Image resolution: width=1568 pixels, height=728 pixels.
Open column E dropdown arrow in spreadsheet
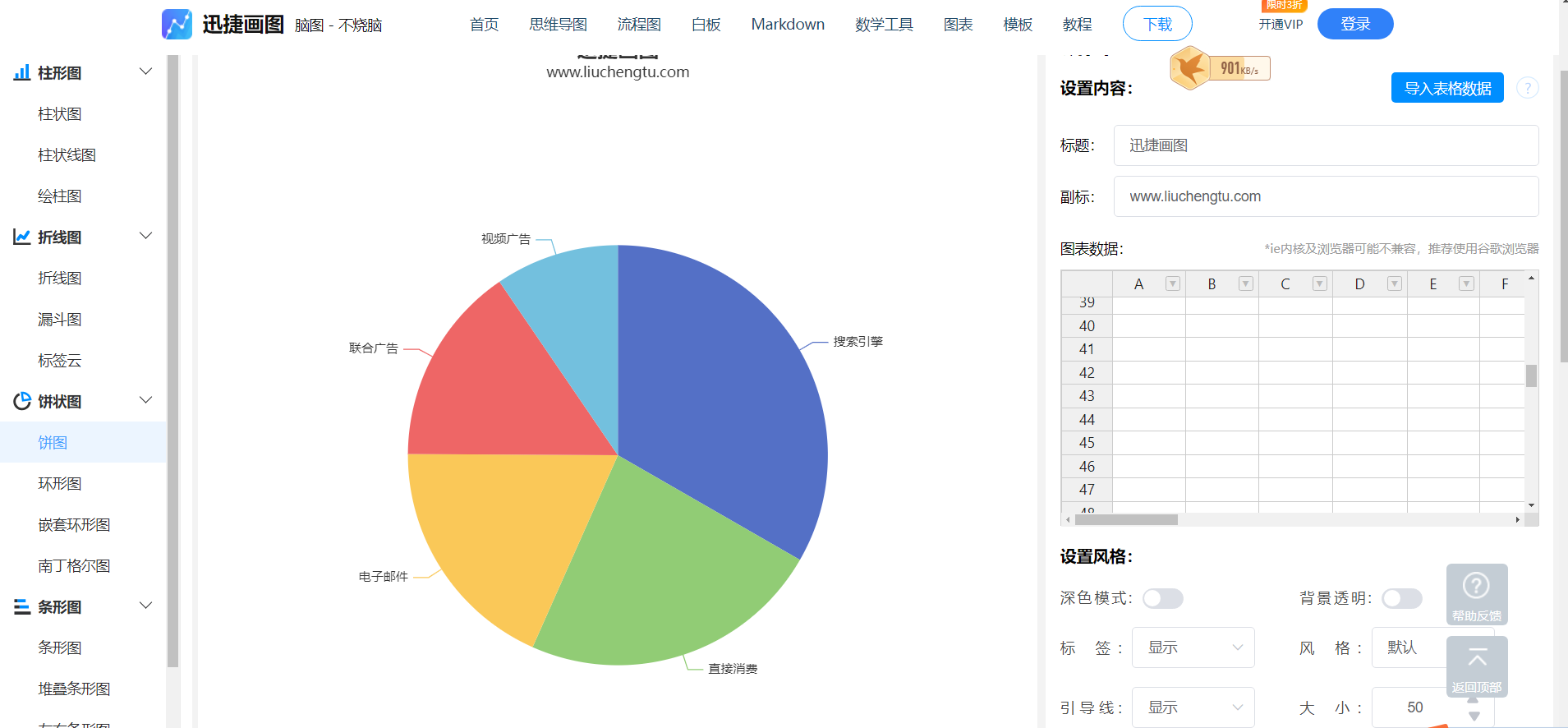1466,283
